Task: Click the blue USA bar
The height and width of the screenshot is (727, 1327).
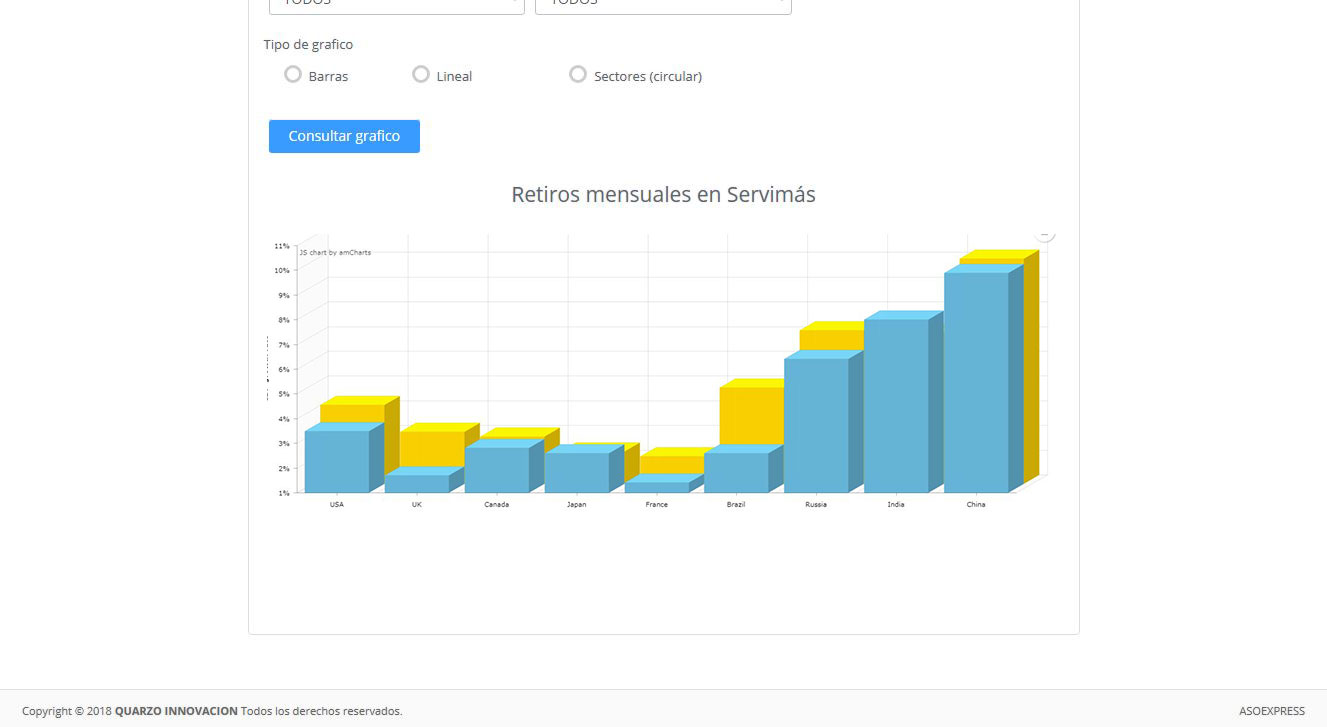Action: 337,461
